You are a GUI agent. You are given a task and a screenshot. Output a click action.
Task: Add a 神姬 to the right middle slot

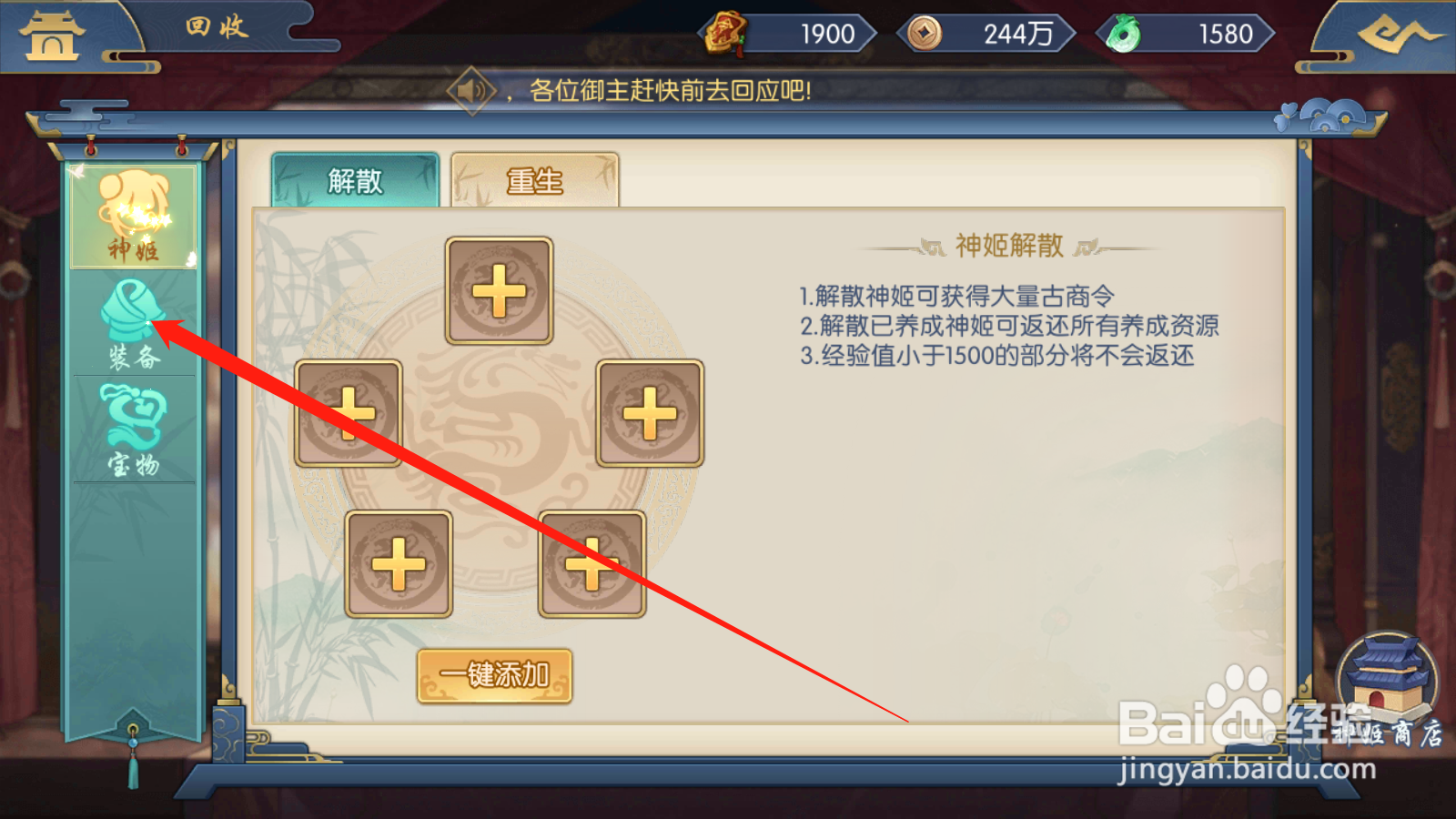650,413
